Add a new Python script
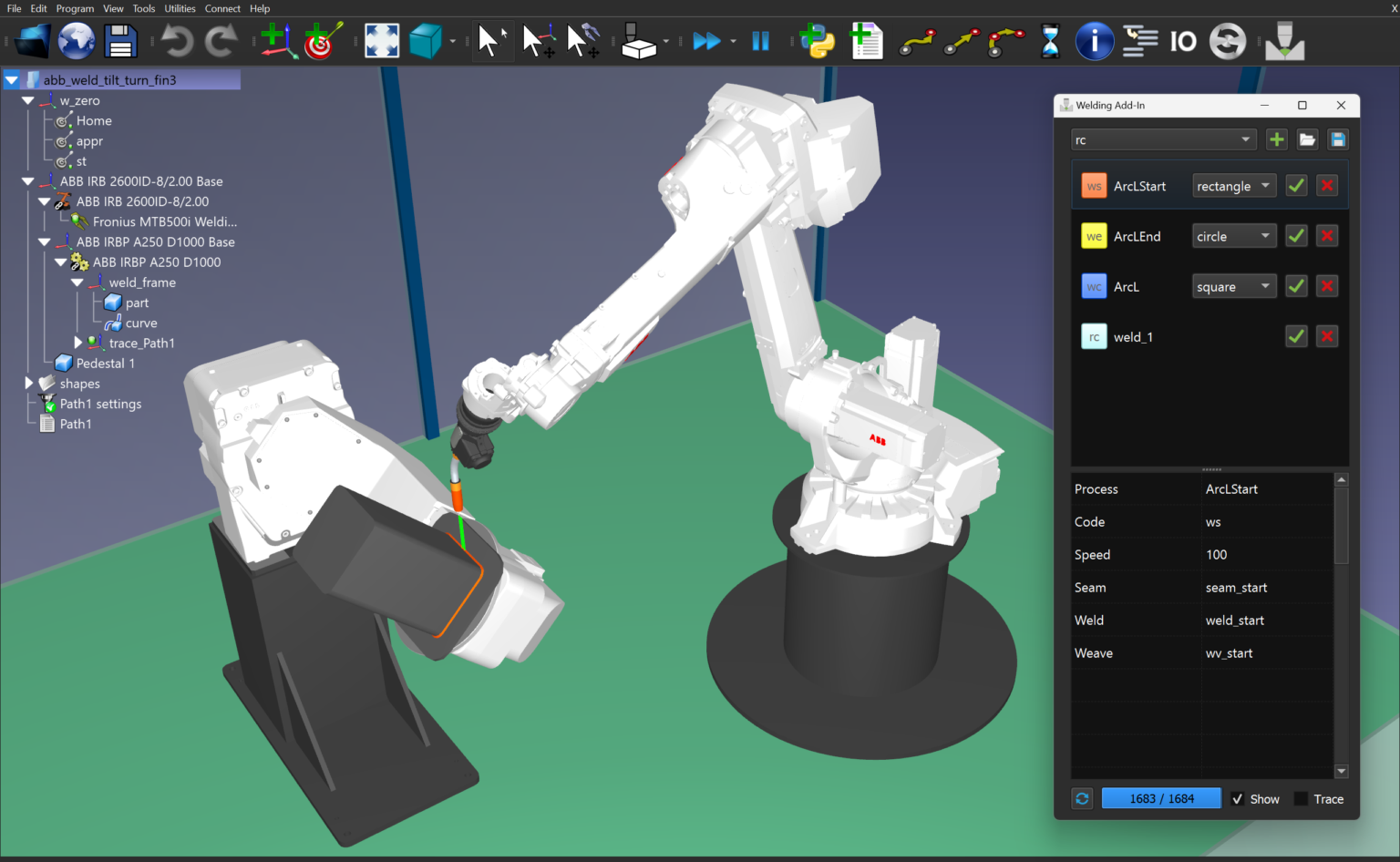The image size is (1400, 862). click(x=818, y=40)
